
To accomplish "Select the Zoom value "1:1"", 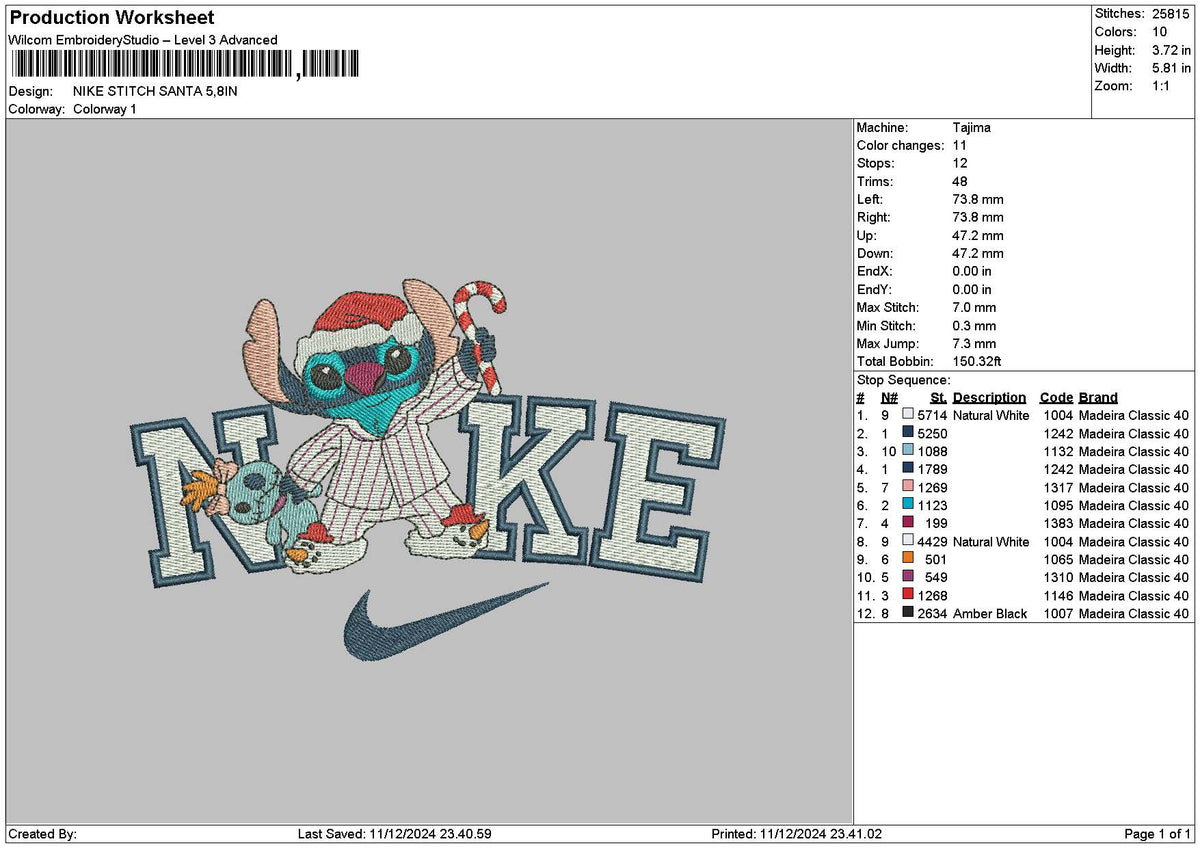I will coord(1162,86).
